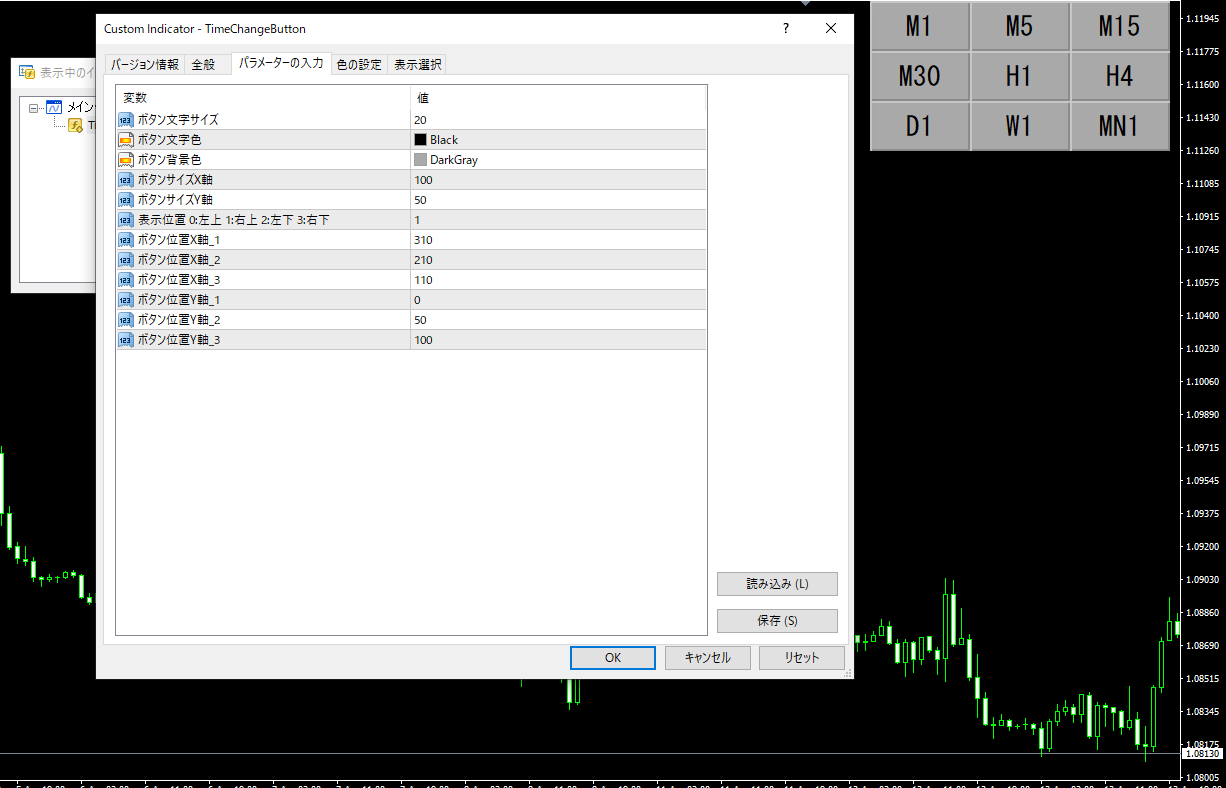Select the value 310 cell

[558, 240]
